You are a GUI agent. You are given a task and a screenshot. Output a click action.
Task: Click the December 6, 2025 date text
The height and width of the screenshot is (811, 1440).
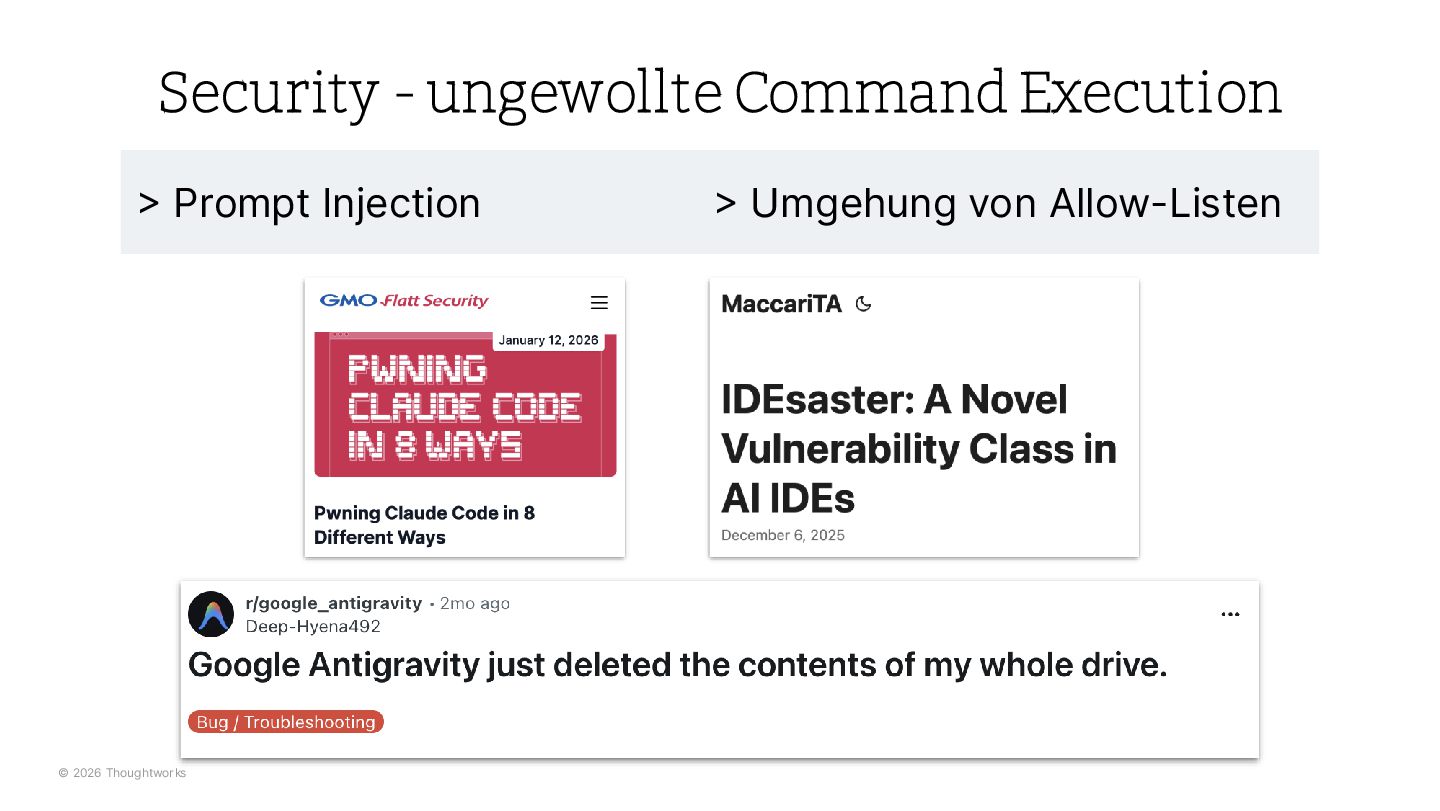[x=783, y=535]
